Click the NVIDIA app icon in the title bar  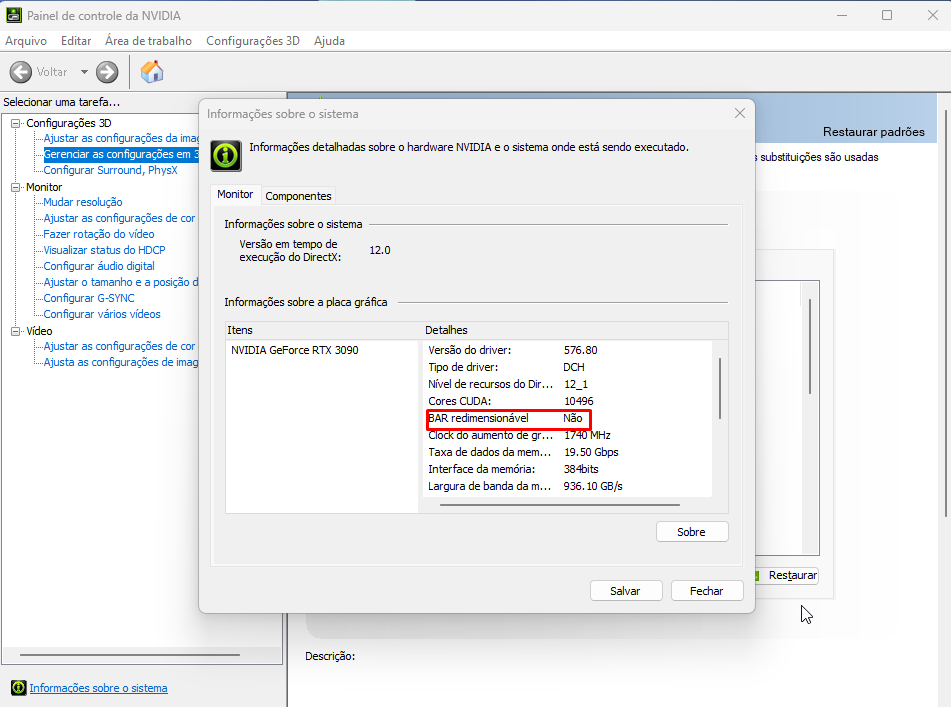pyautogui.click(x=13, y=15)
